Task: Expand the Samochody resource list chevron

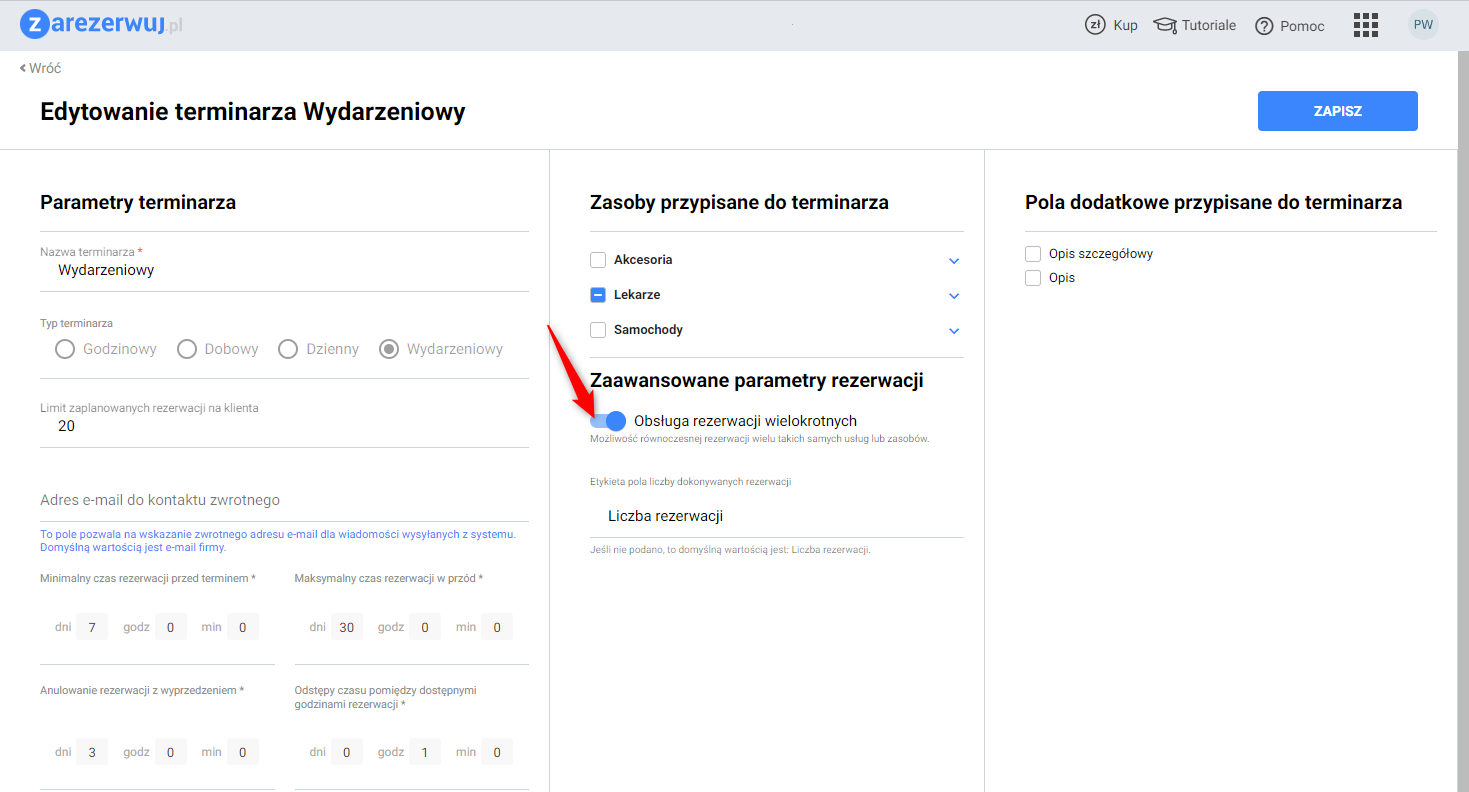Action: pyautogui.click(x=953, y=331)
